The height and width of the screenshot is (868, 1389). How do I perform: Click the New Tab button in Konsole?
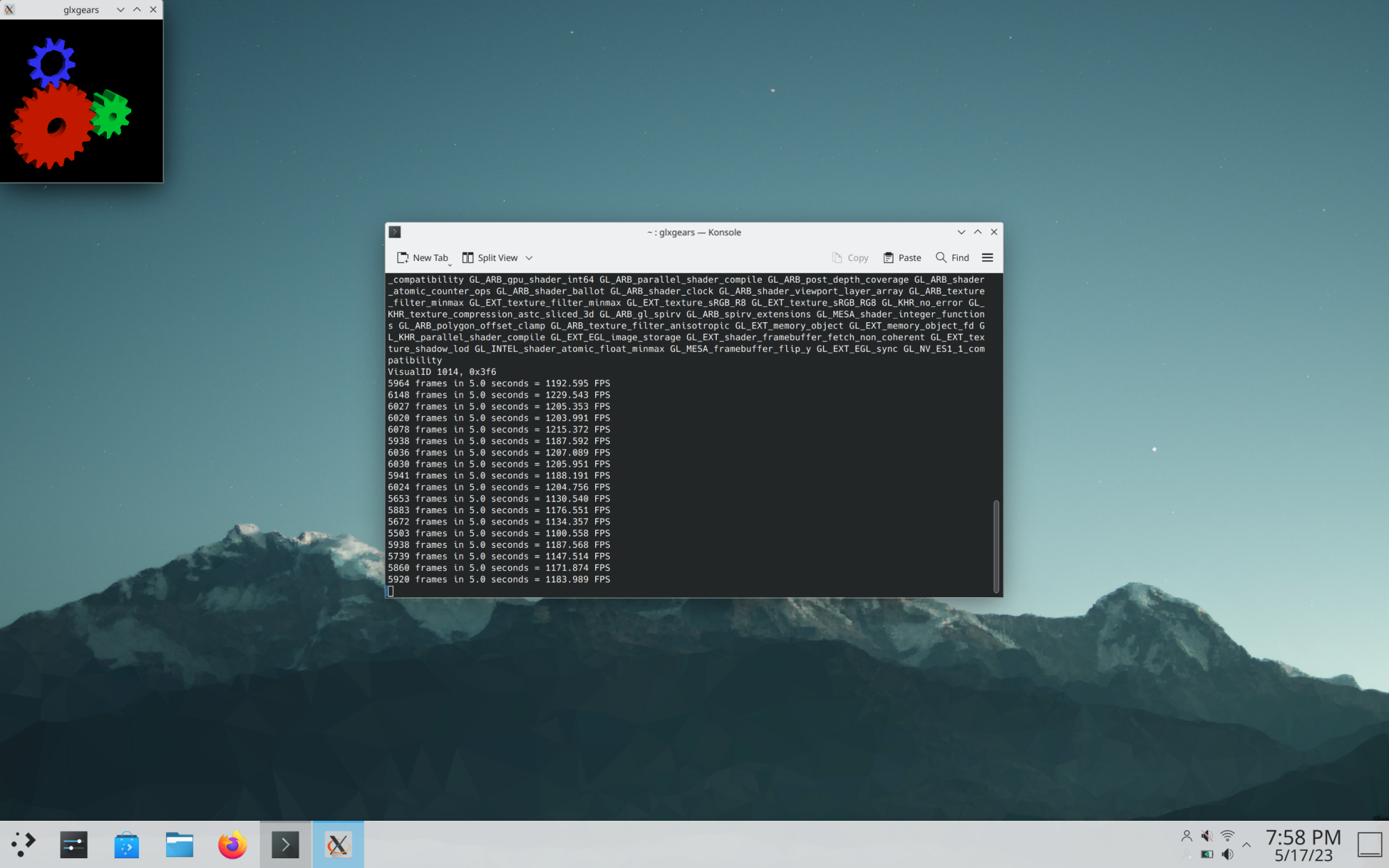click(422, 258)
